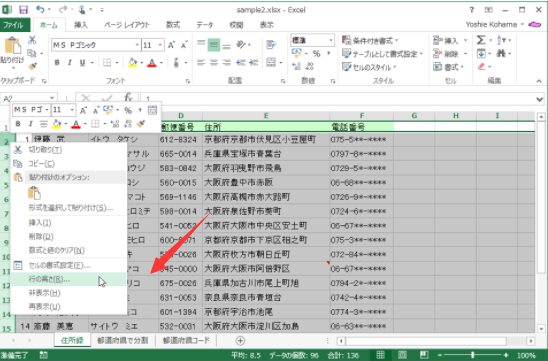Viewport: 548px width, 361px height.
Task: Choose Delete in the context menu
Action: (x=69, y=237)
